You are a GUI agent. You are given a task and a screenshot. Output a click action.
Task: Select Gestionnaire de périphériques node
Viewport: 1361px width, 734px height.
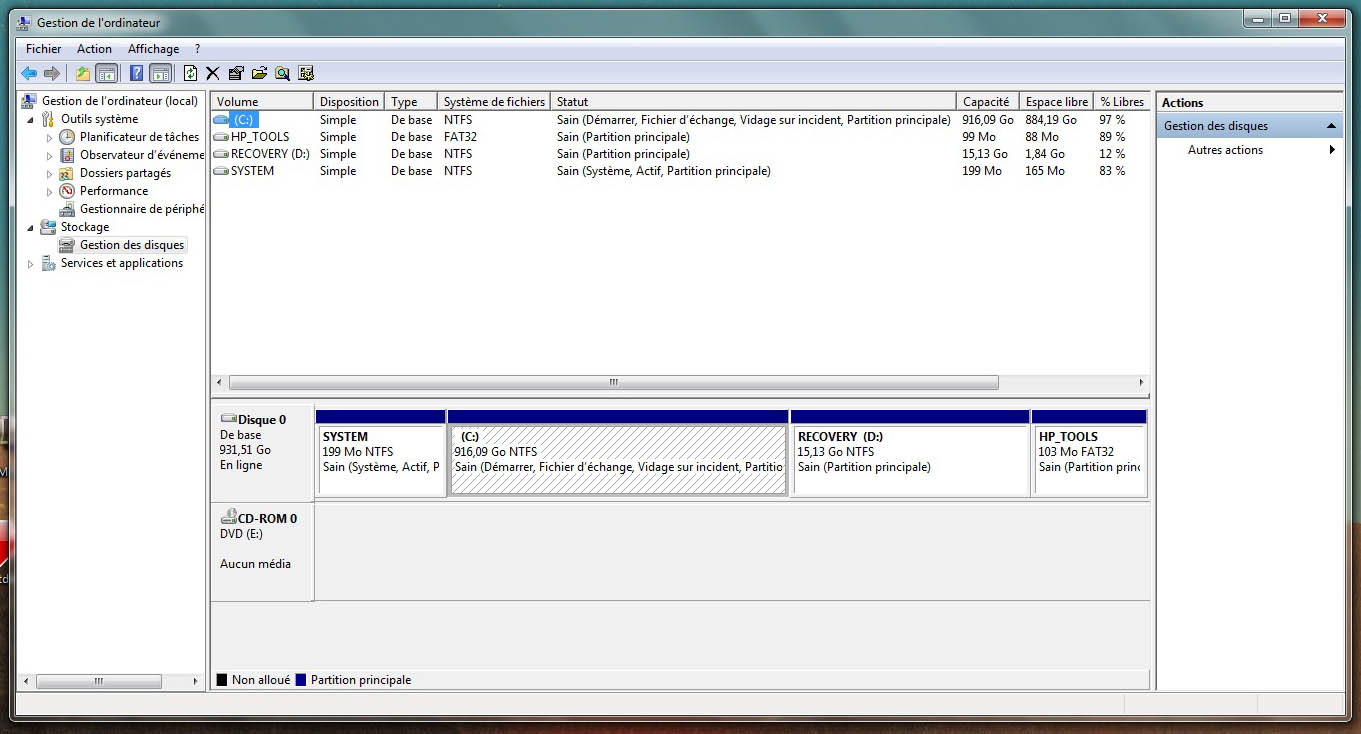coord(141,209)
